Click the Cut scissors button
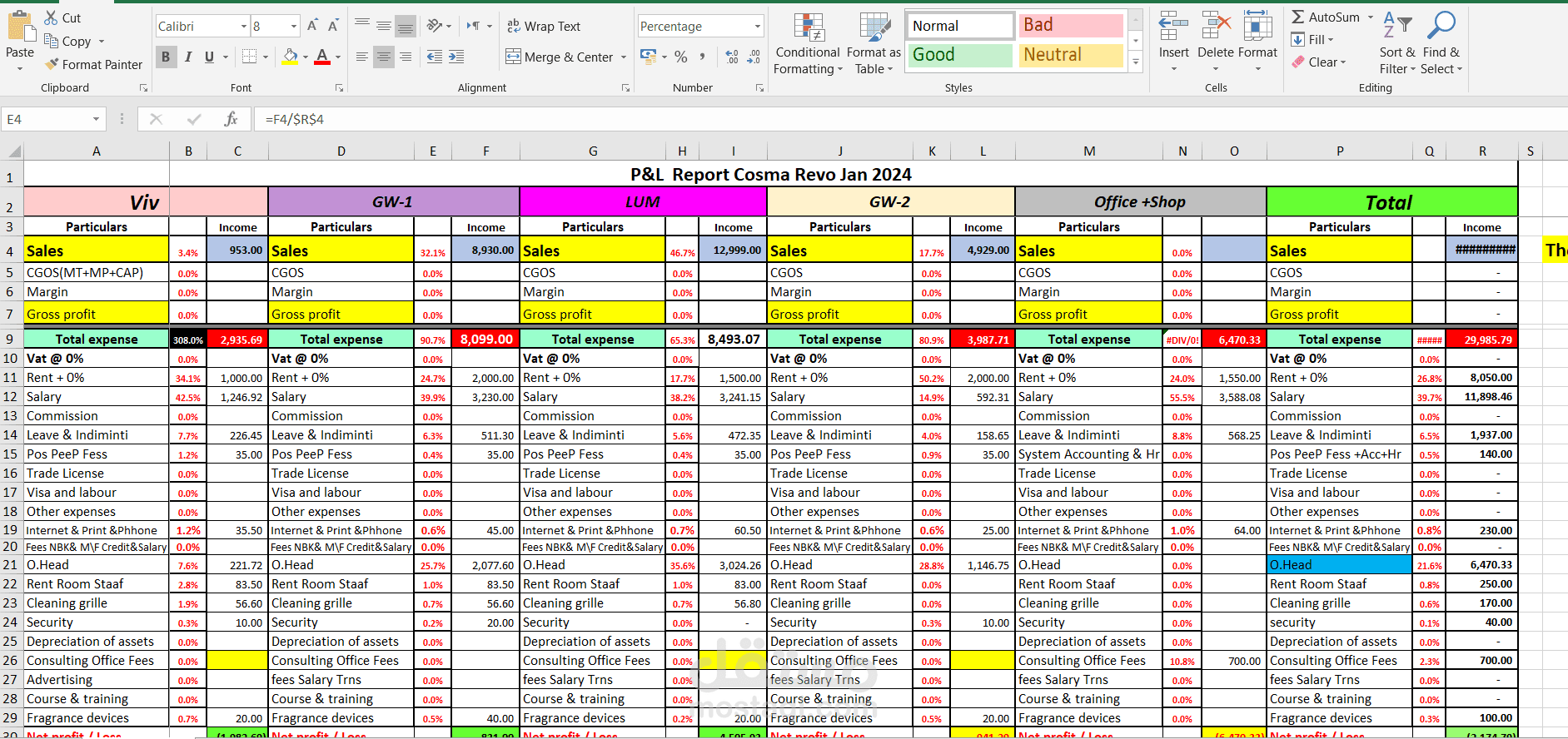Screen dimensions: 1568x739 click(x=62, y=17)
